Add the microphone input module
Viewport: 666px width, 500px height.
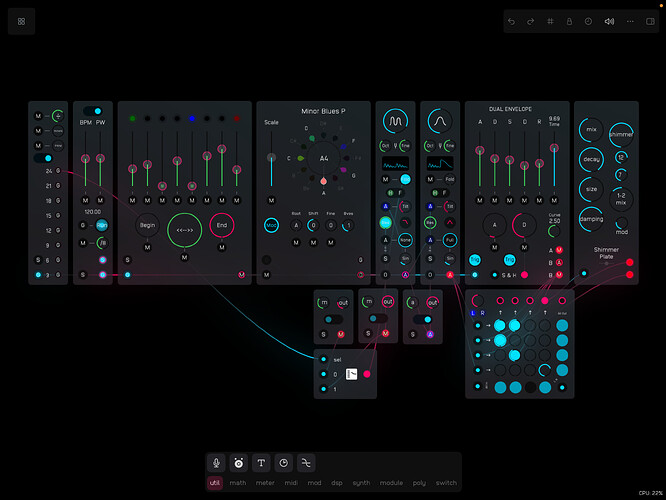tap(215, 462)
